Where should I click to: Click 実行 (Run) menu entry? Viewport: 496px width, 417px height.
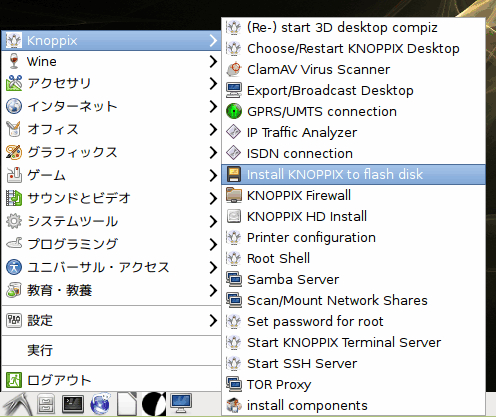111,350
